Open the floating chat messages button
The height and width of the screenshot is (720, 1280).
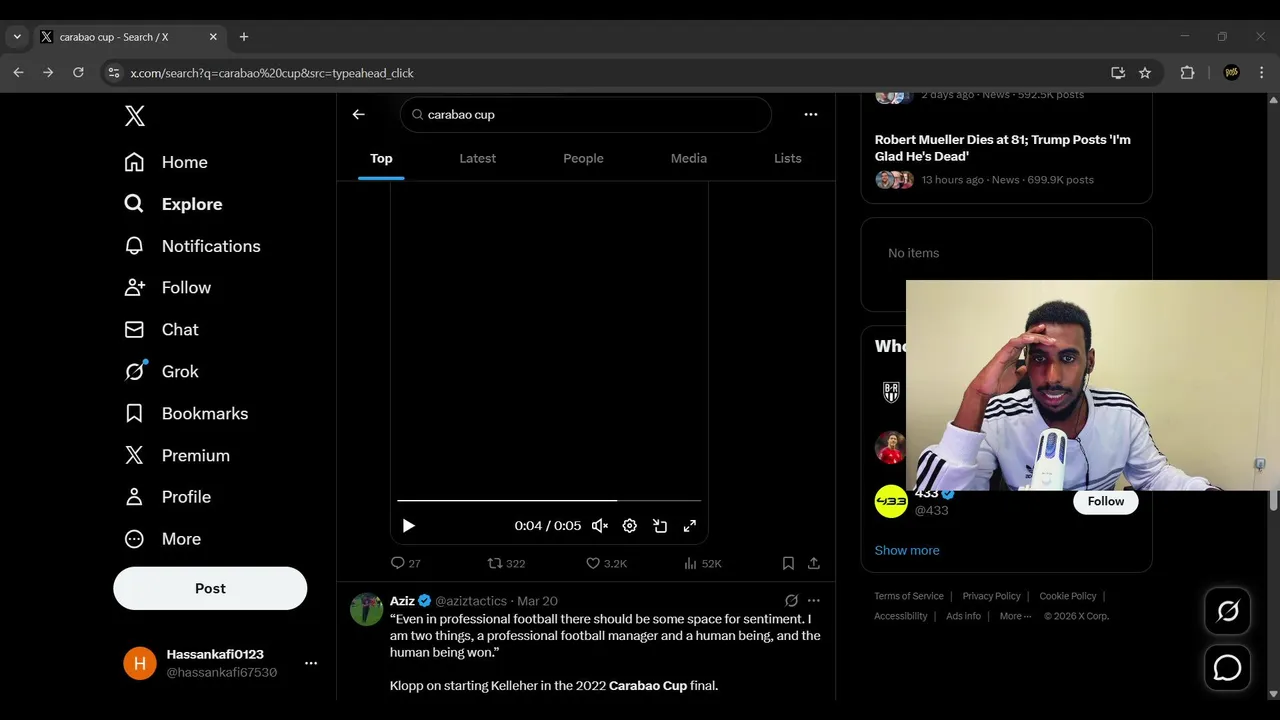(x=1228, y=668)
